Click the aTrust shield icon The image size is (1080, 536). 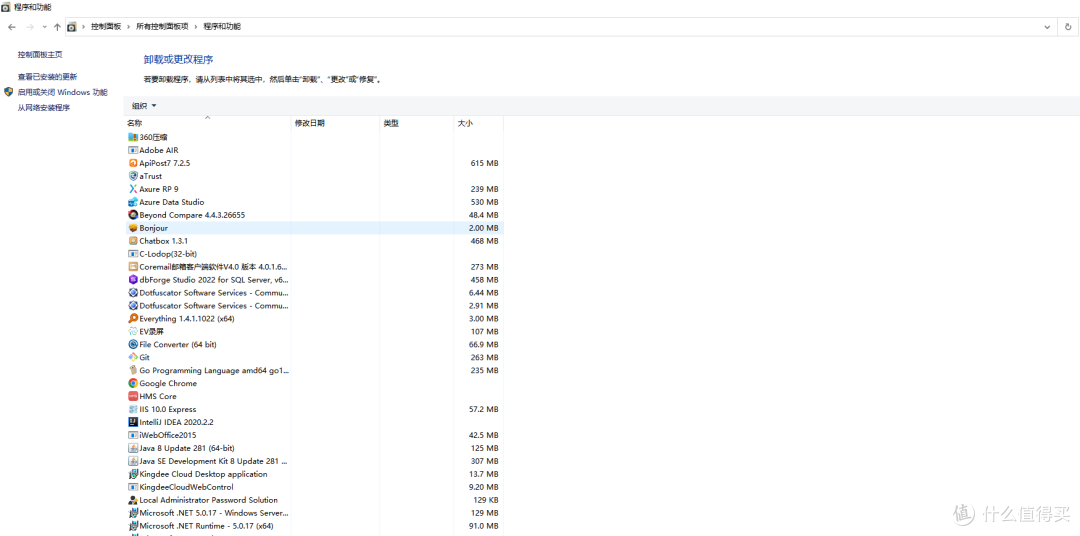133,176
